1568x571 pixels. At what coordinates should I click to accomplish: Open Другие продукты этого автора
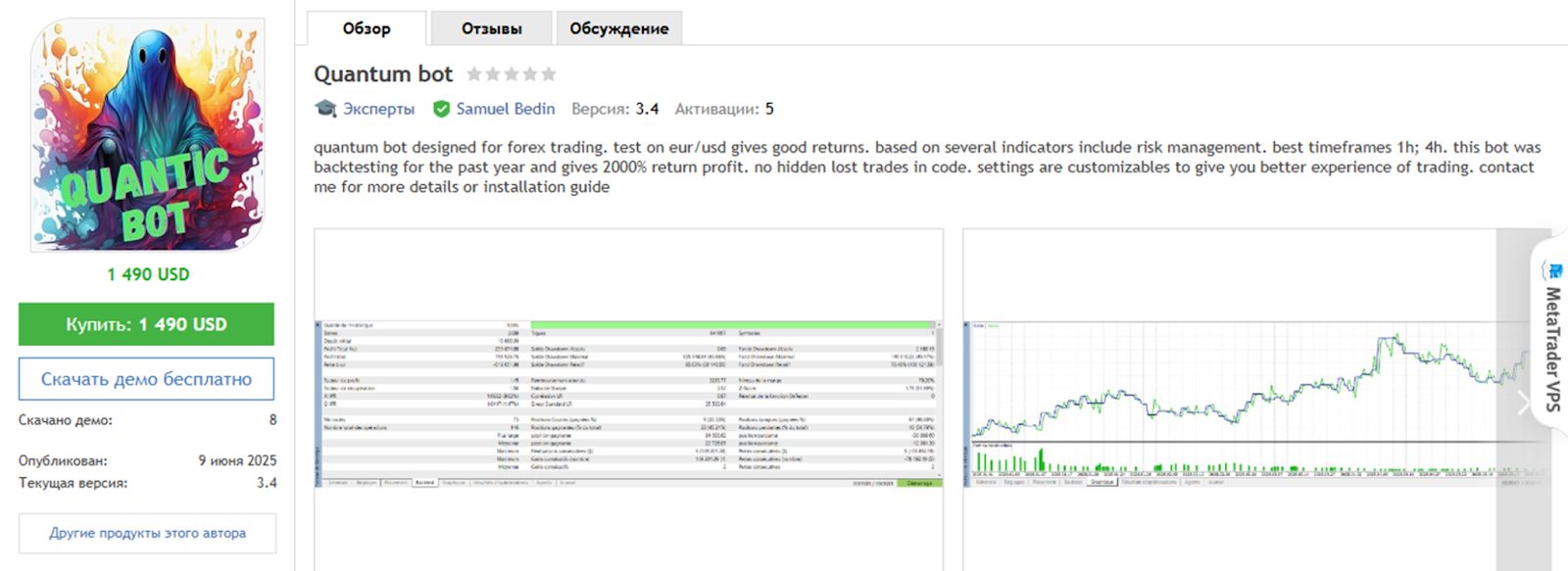click(147, 533)
